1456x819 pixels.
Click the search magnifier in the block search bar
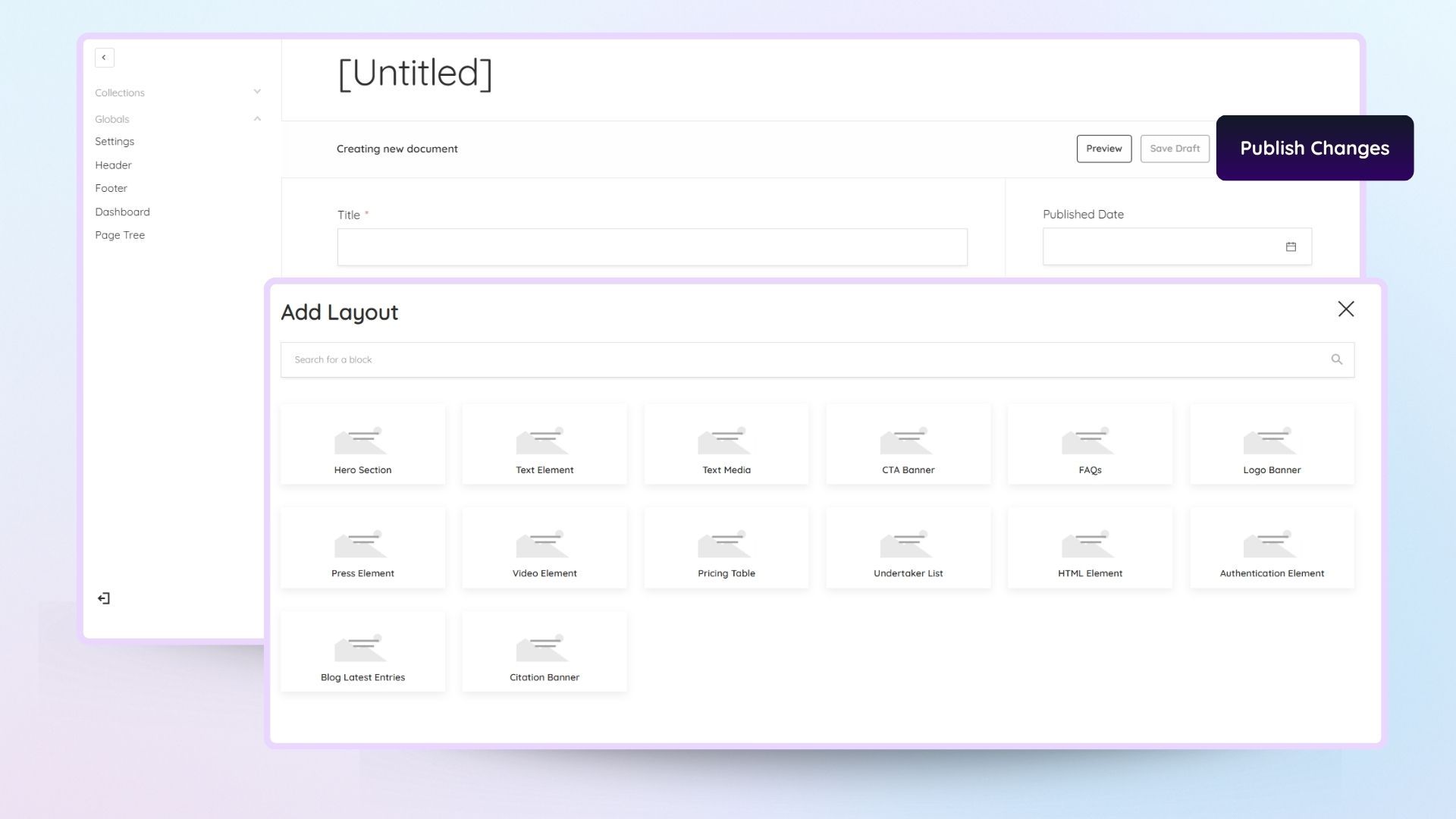[x=1336, y=359]
